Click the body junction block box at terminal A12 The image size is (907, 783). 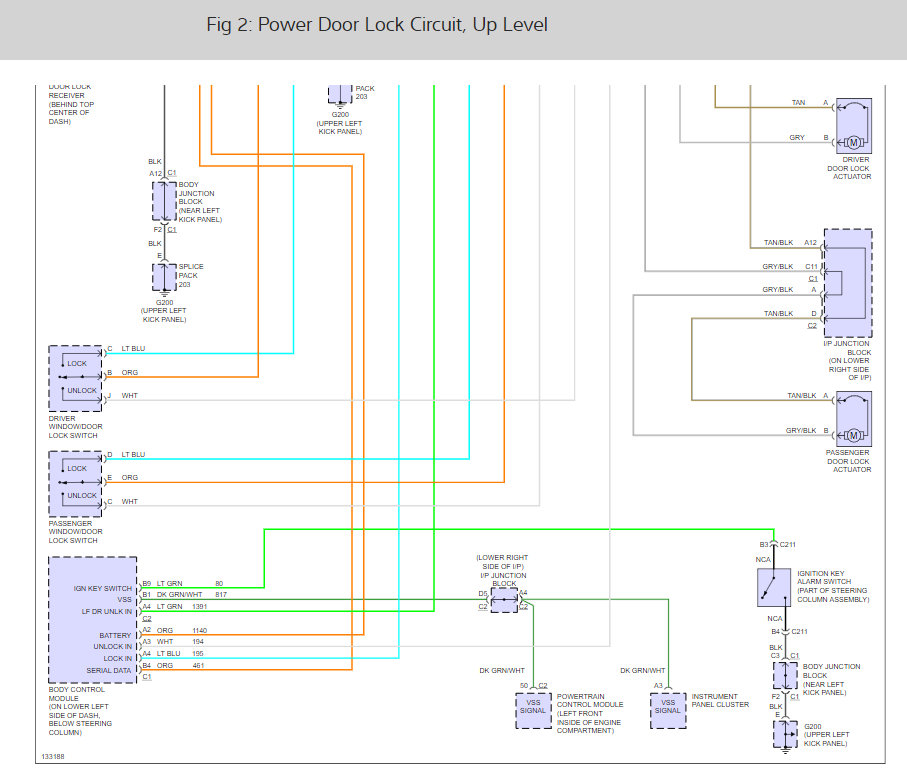164,201
